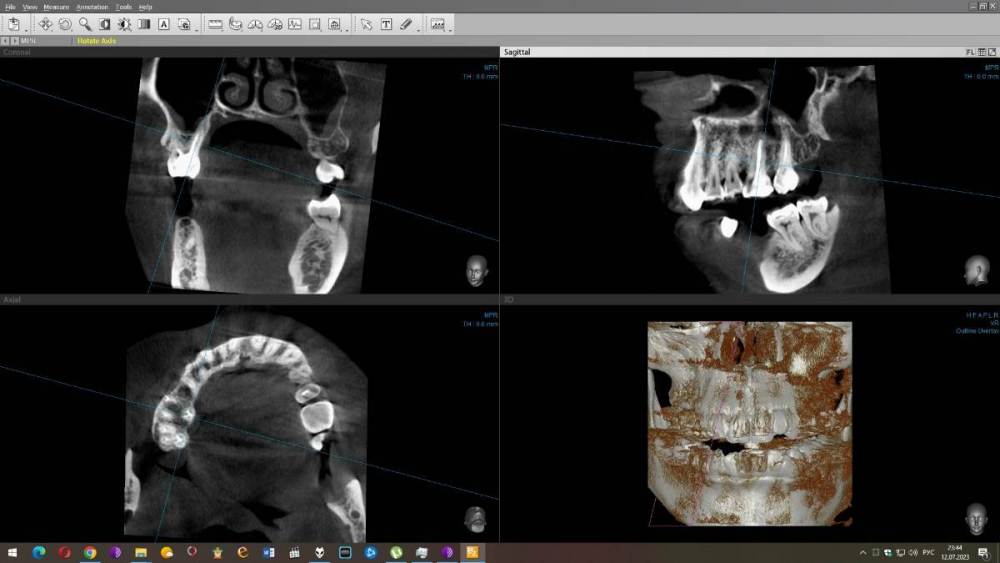Screen dimensions: 1000x563
Task: Click the left arrow button beside MPR
Action: (x=5, y=41)
